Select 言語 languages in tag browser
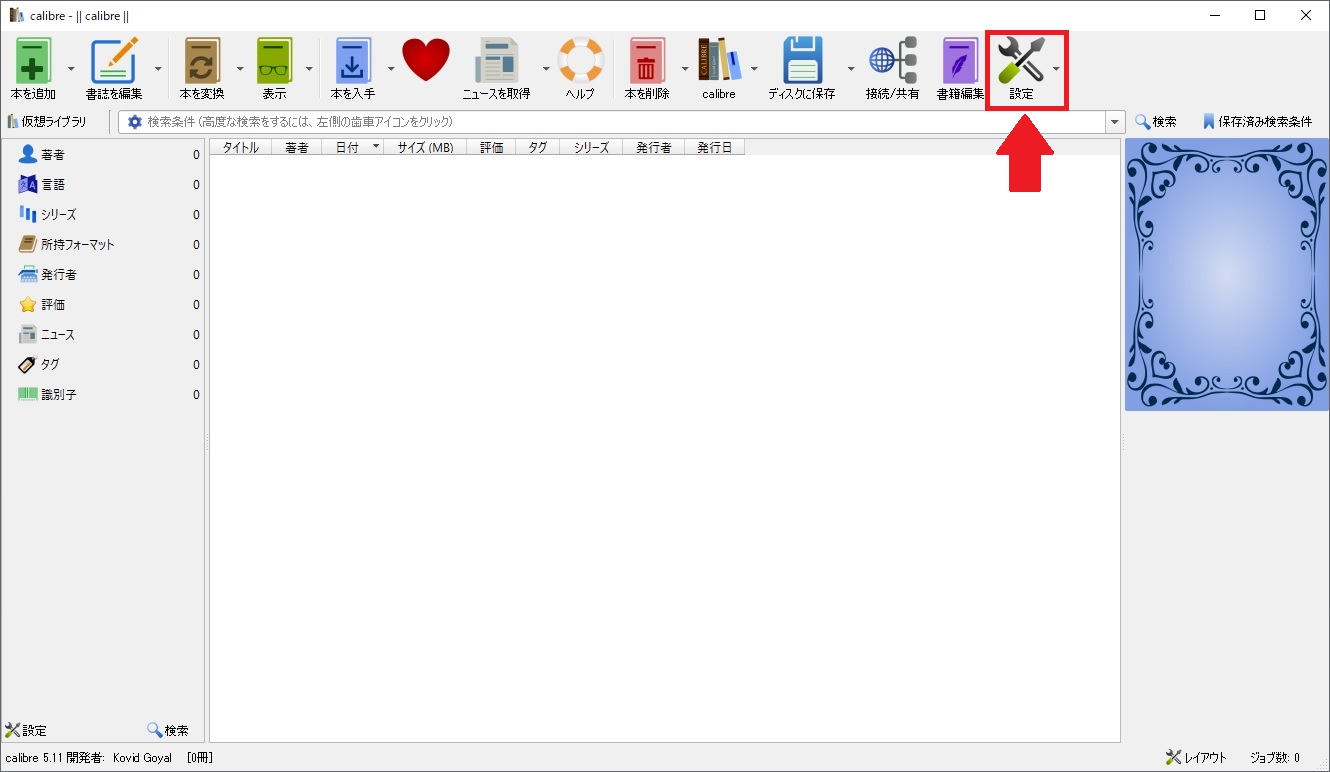 (x=102, y=185)
